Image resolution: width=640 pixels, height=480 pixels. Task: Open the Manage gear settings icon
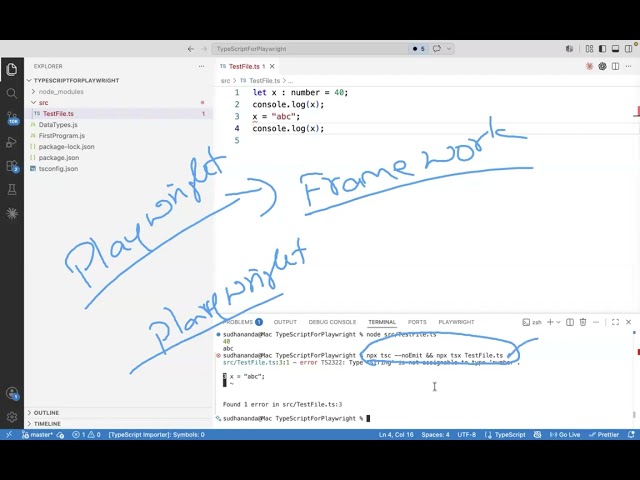pos(12,417)
